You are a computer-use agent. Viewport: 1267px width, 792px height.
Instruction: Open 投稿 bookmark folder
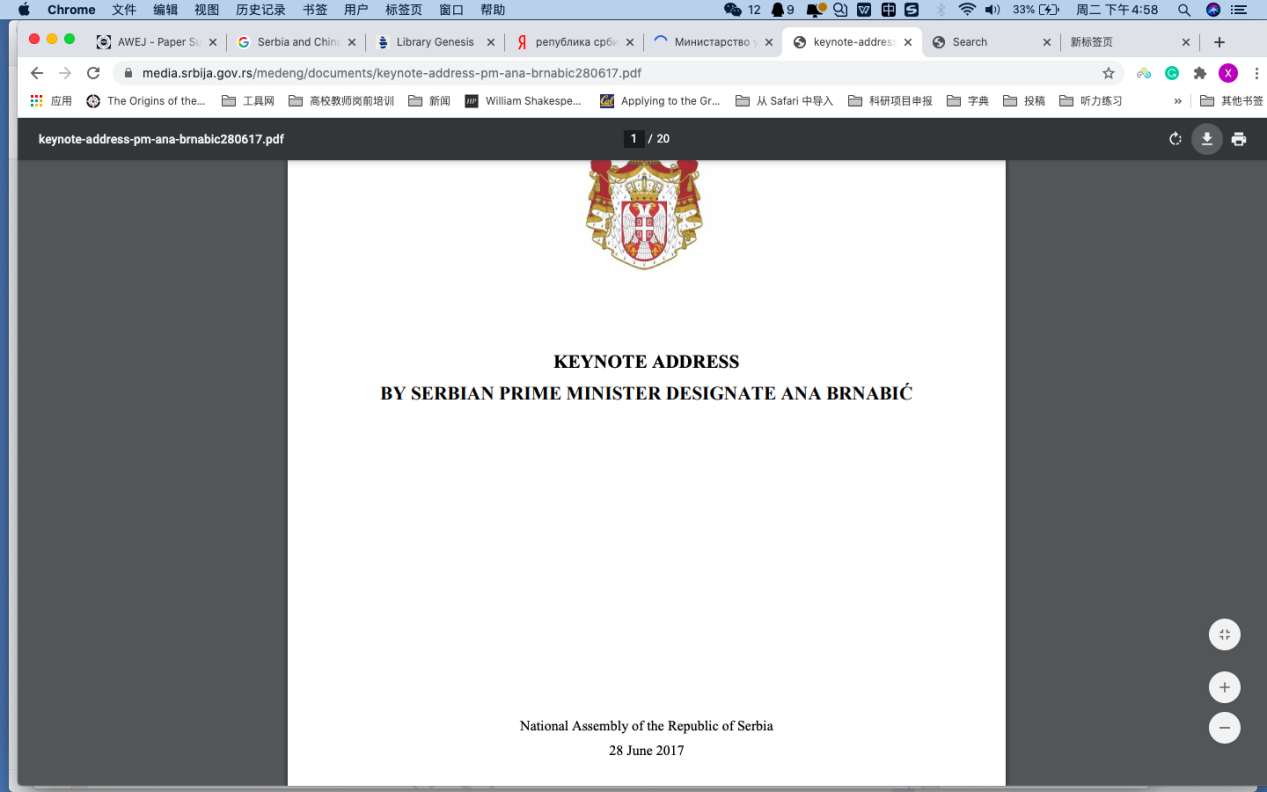[1024, 101]
